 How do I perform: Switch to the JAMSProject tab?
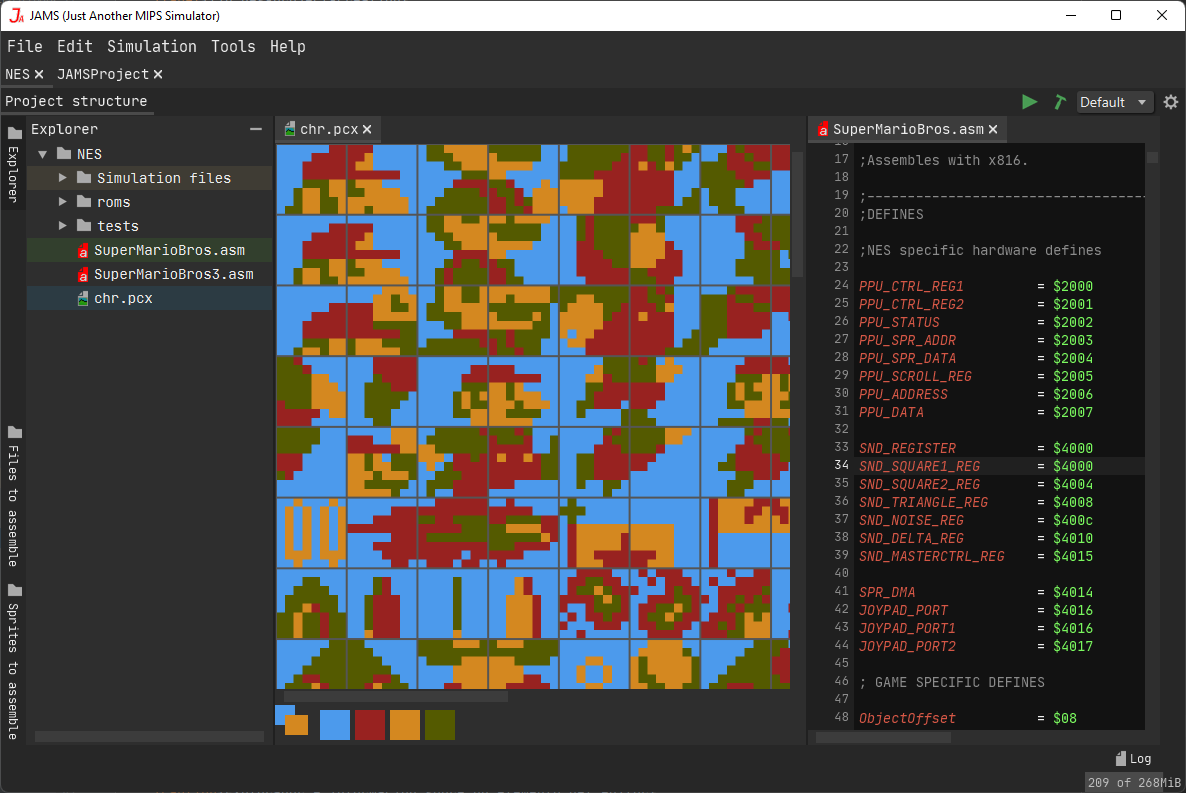tap(104, 73)
